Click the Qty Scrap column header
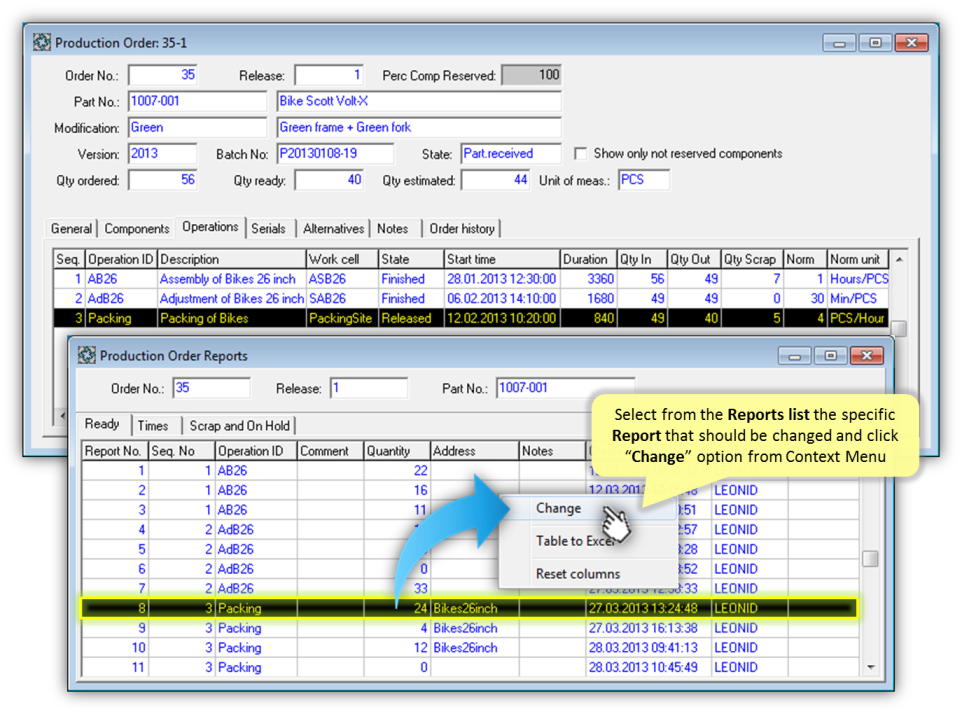 pos(752,259)
